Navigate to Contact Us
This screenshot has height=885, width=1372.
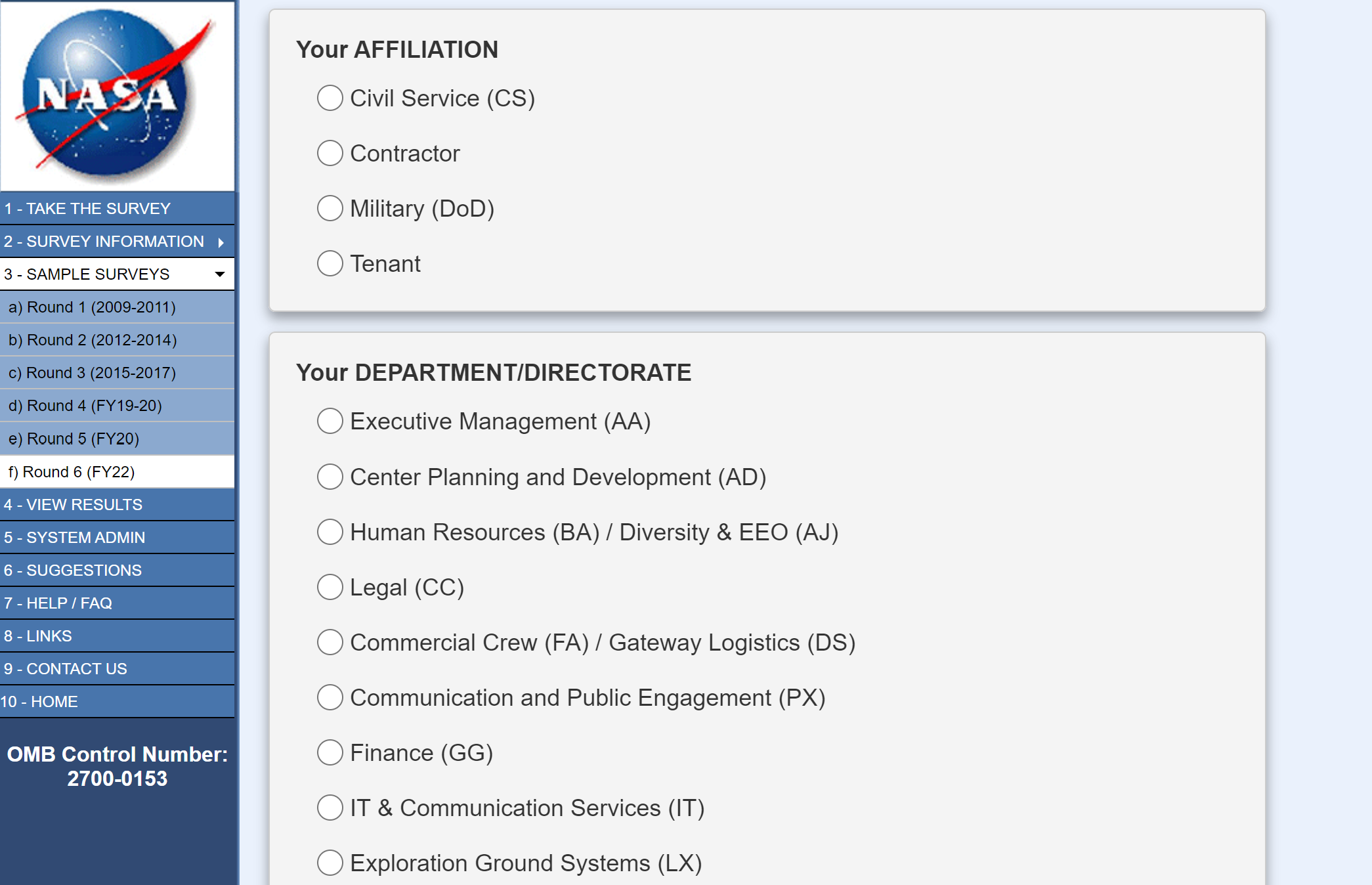(x=66, y=669)
